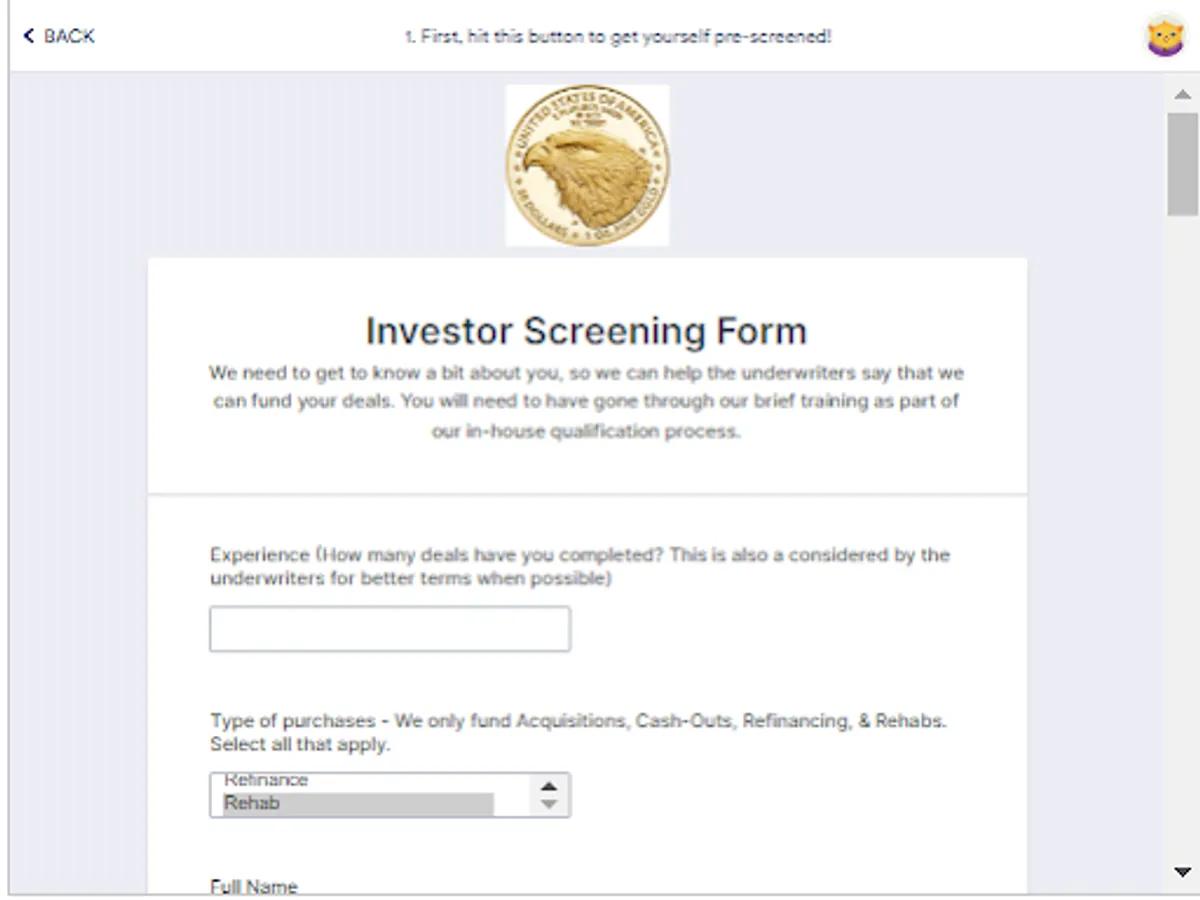Click the Investor Screening Form heading

[586, 330]
